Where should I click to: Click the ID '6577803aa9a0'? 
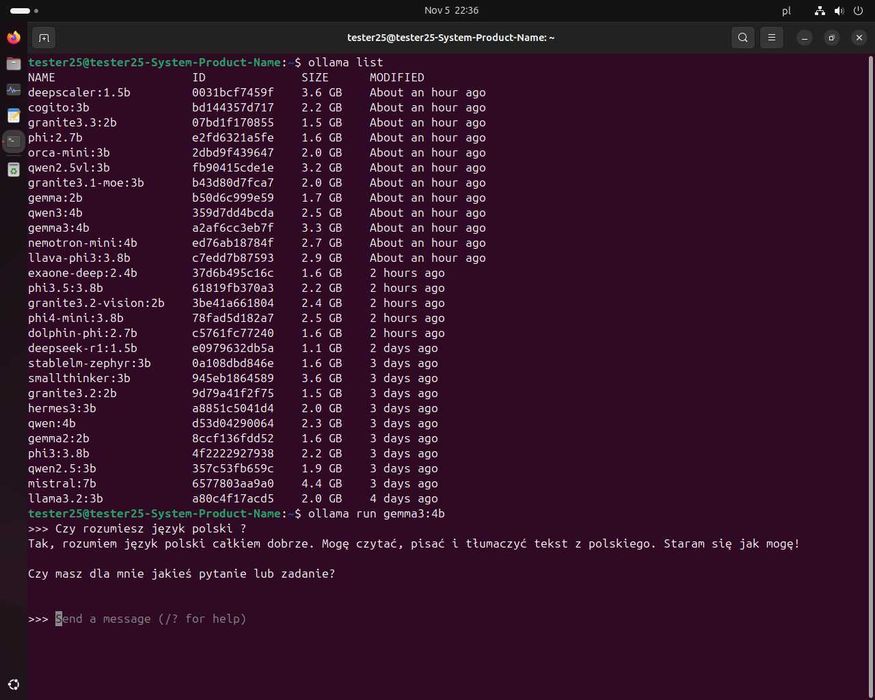click(x=233, y=485)
